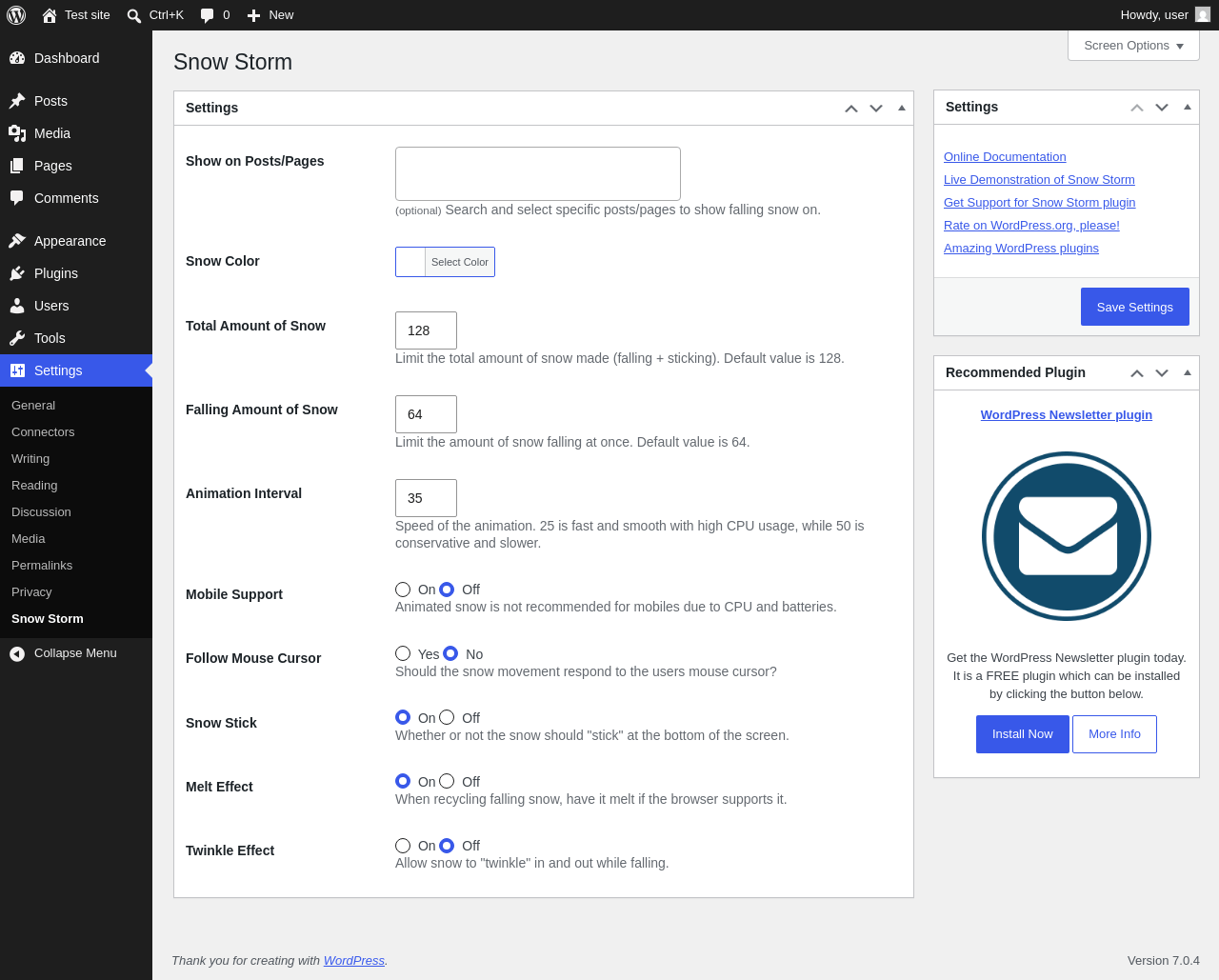Open General settings submenu

point(33,406)
